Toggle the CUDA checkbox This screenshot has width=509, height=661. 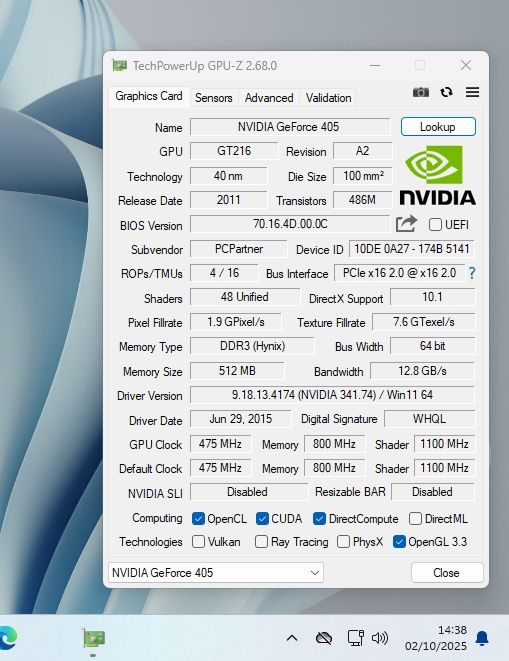[262, 519]
